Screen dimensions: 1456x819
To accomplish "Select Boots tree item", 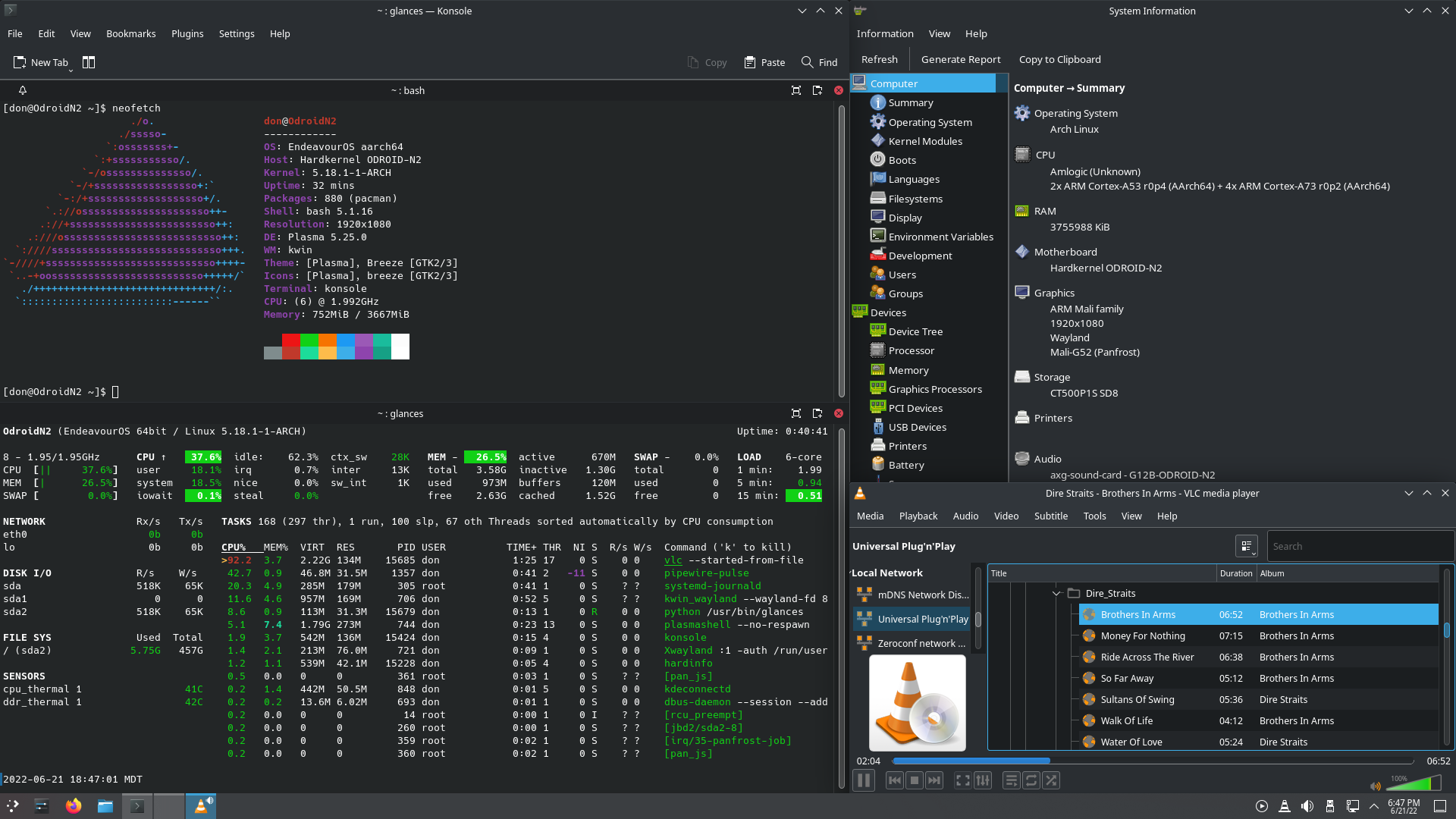I will [x=902, y=160].
